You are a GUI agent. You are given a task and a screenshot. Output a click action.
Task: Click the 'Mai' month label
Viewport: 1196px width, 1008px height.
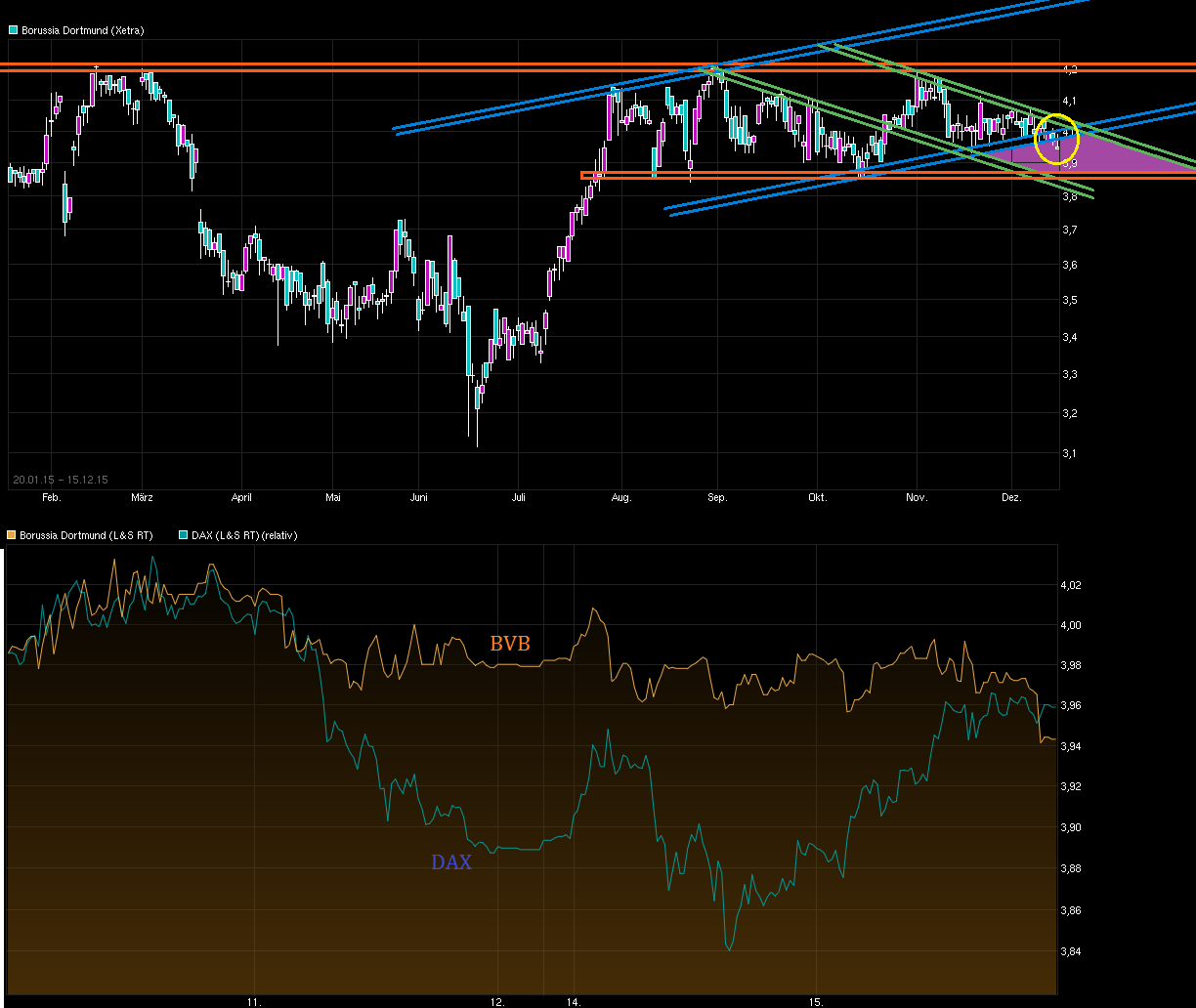[333, 498]
